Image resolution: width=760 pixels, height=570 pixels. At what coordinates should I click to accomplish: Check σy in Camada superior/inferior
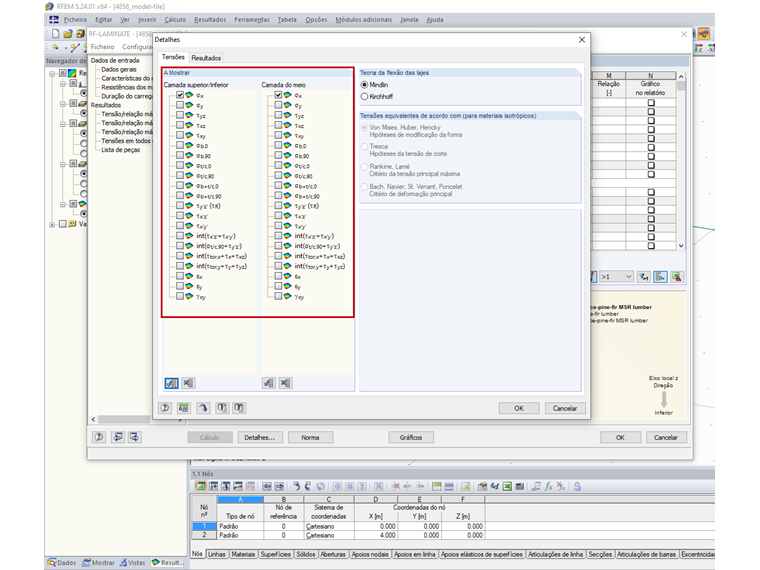point(180,105)
